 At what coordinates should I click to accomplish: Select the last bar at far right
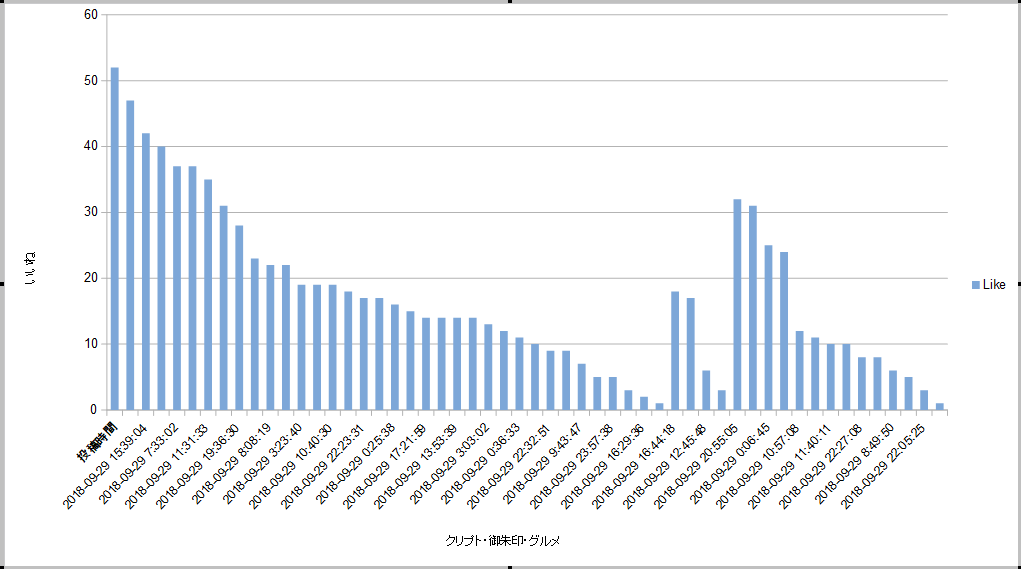[939, 406]
